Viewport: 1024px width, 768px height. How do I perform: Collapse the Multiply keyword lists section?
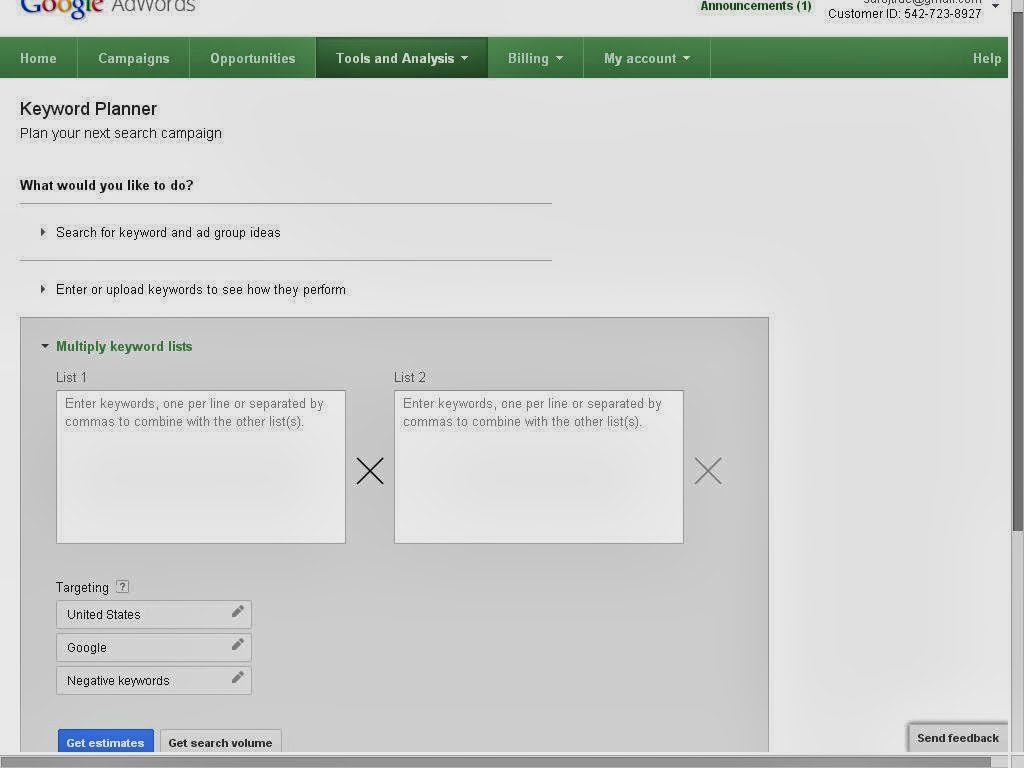117,346
